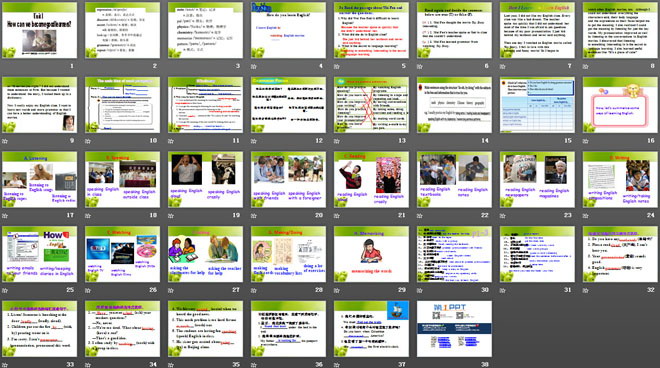Click the transition star icon under slide 4
This screenshot has height=368, width=660.
[253, 66]
